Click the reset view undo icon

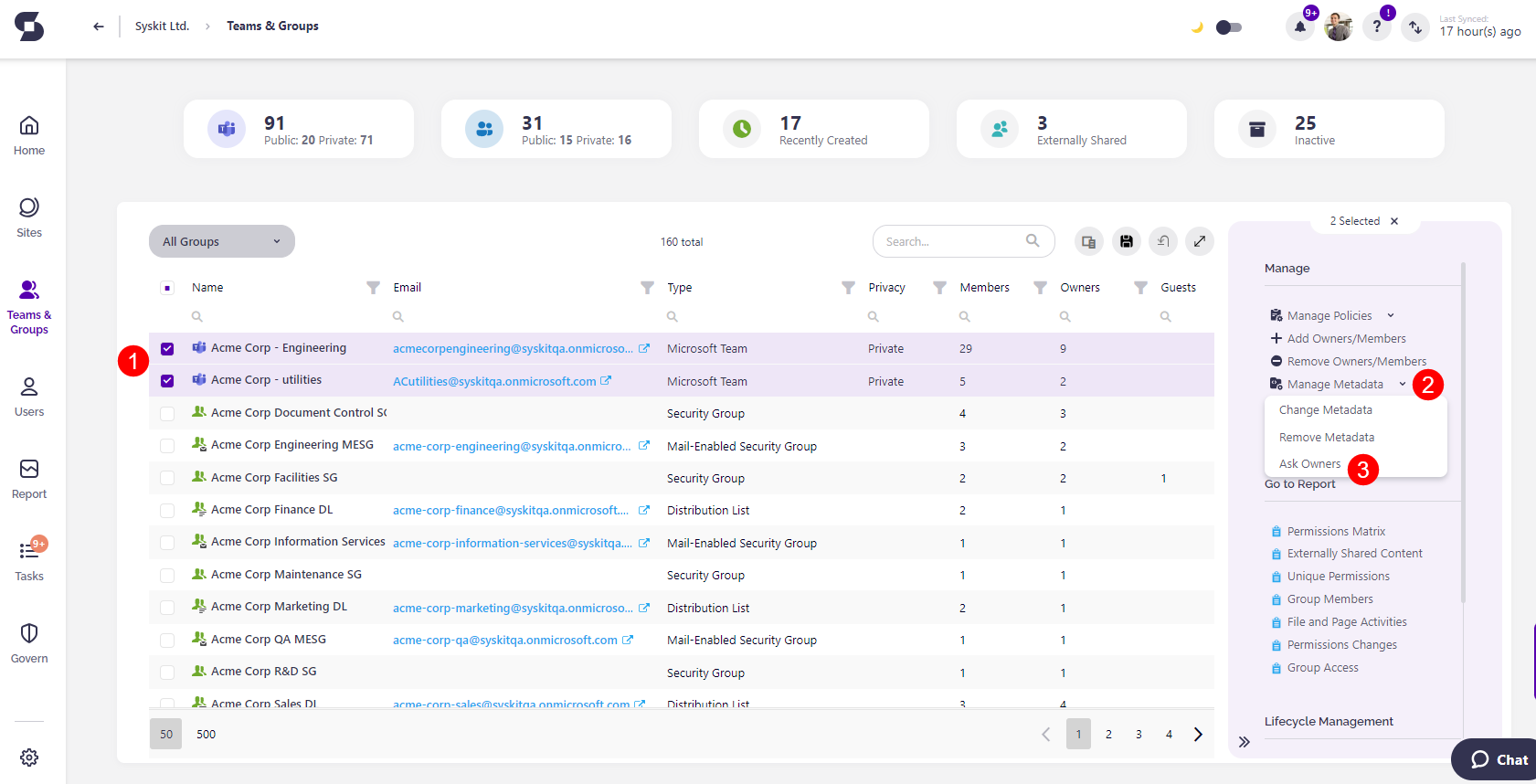coord(1163,241)
